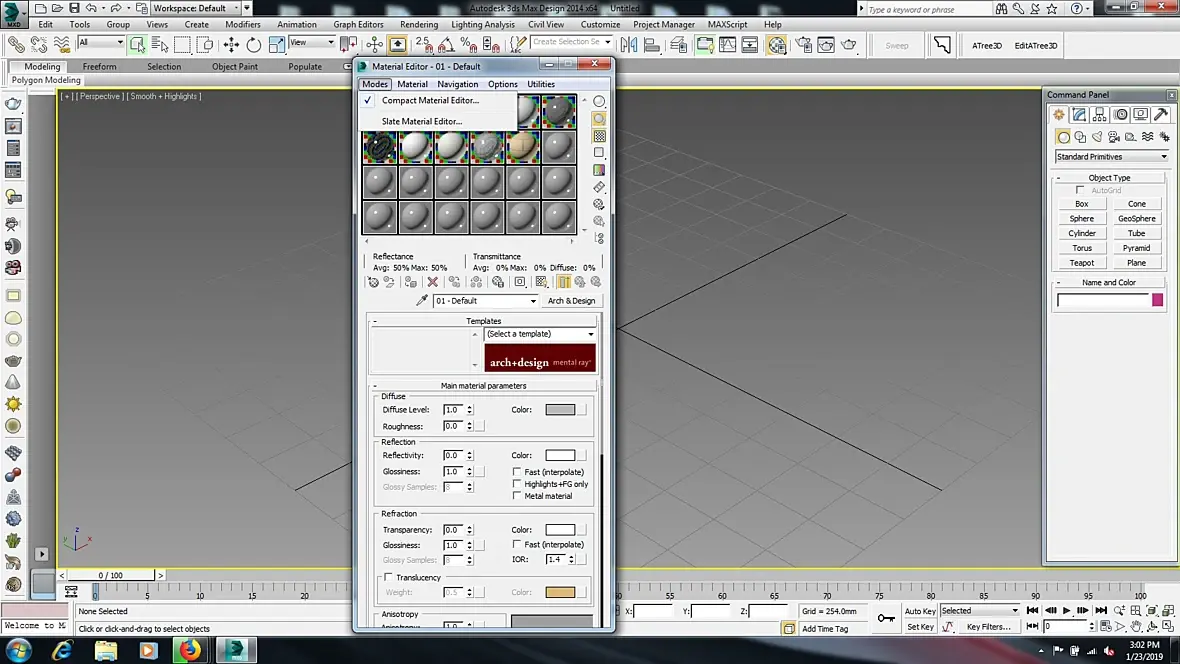Screen dimensions: 1180x664
Task: Select the Move tool in main toolbar
Action: point(231,44)
